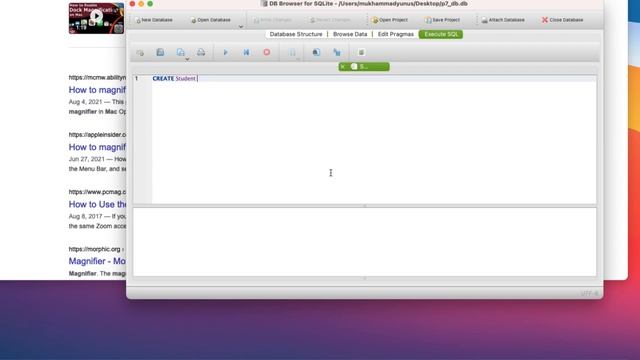Click the open SQL file icon

tap(160, 52)
